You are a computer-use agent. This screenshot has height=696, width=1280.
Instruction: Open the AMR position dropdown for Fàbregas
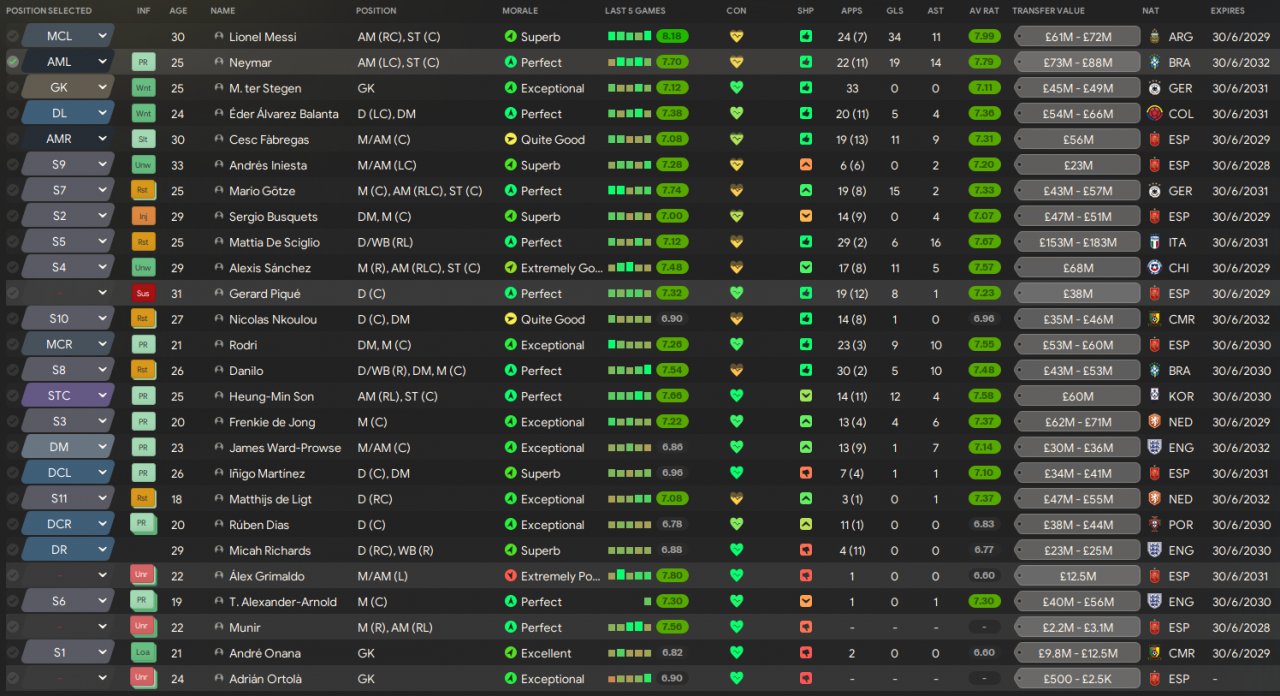pos(66,139)
